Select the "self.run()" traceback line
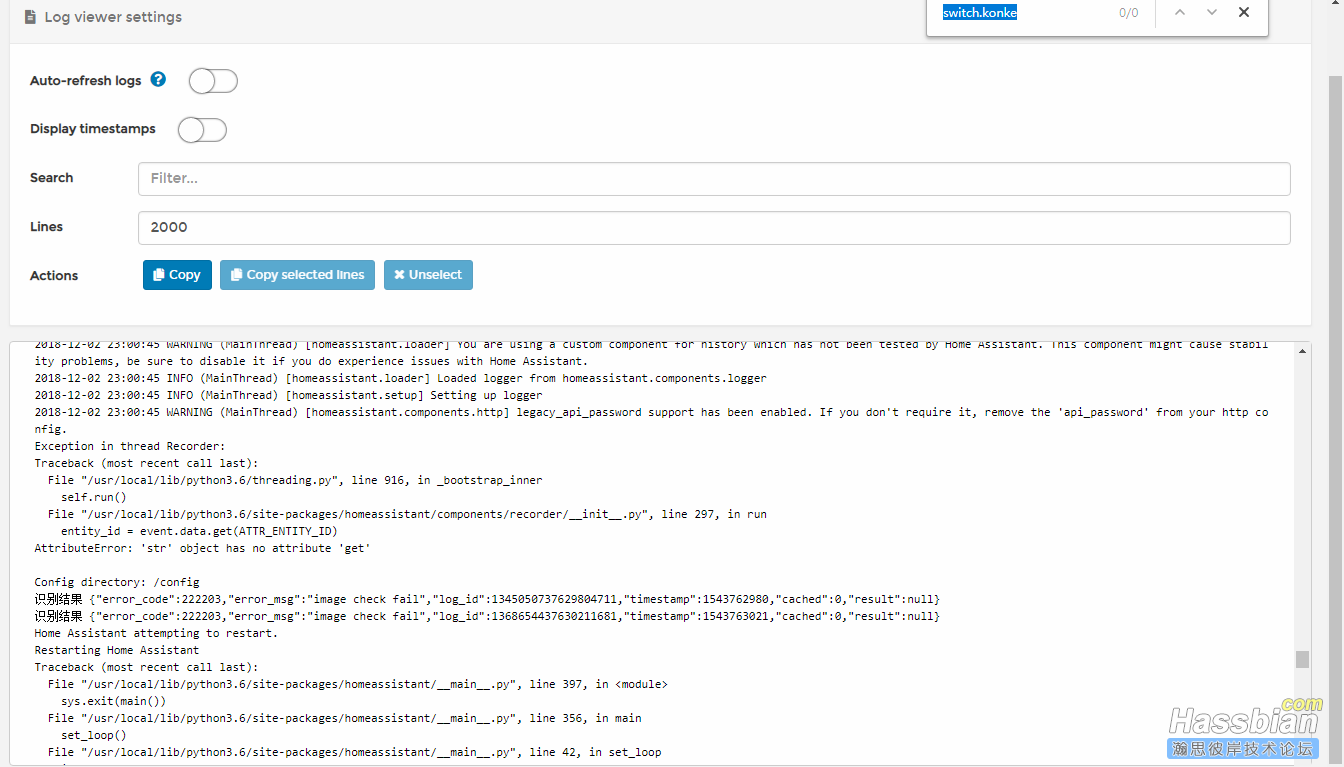1344x767 pixels. pyautogui.click(x=94, y=497)
